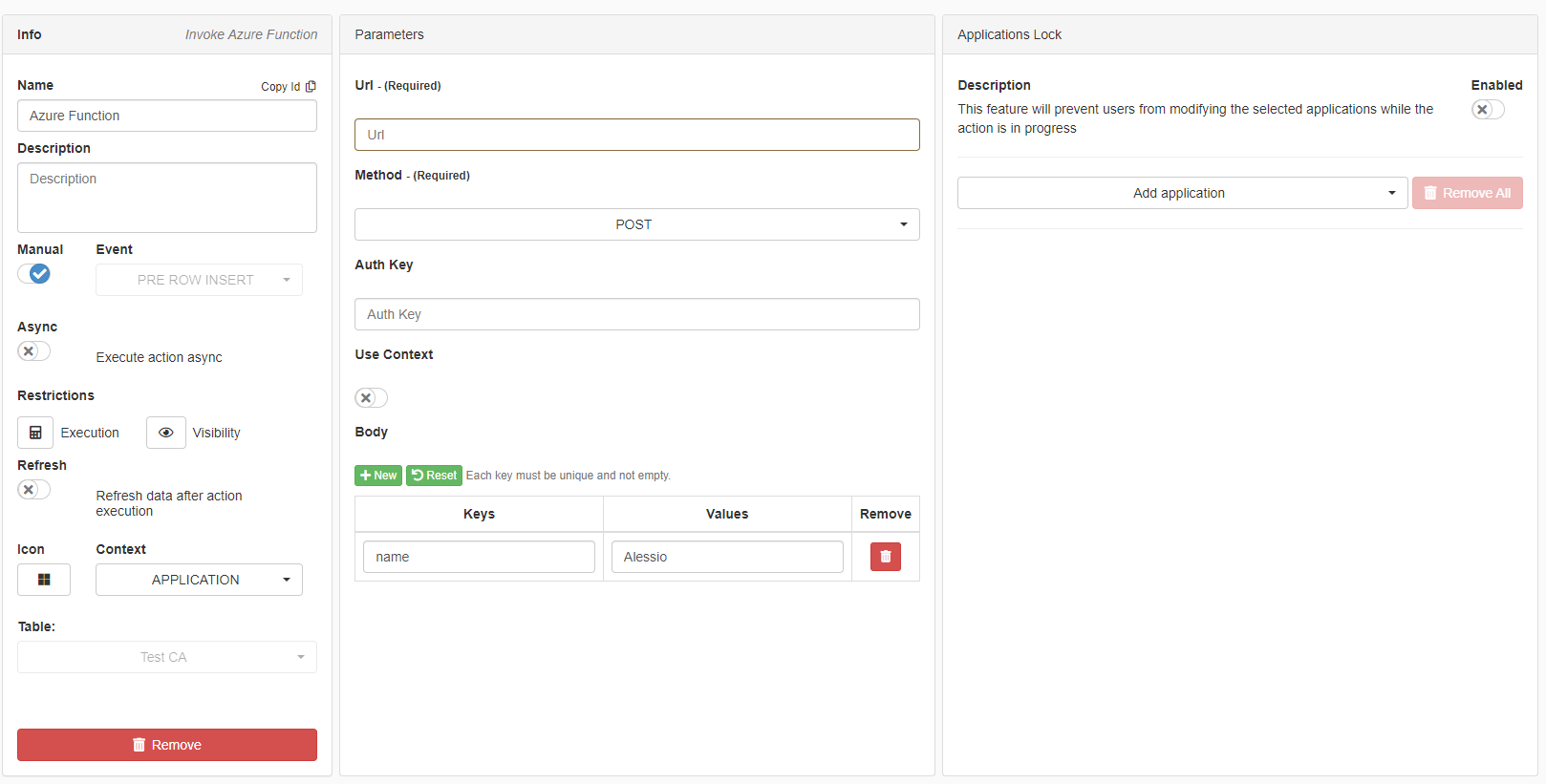Enable the Async execution toggle
Viewport: 1546px width, 784px height.
click(x=34, y=351)
